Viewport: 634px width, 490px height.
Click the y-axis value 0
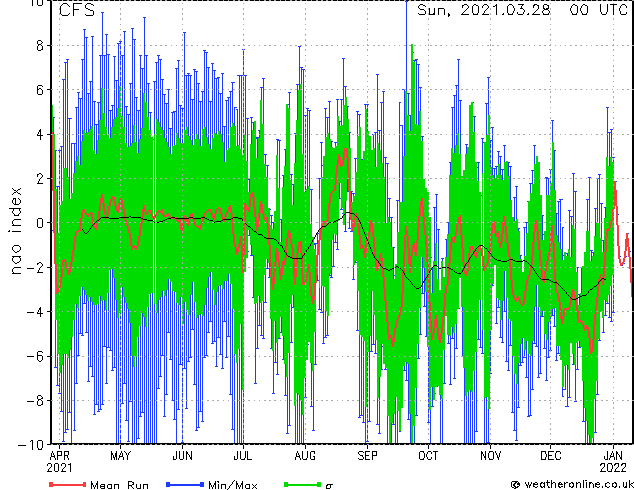coord(40,223)
